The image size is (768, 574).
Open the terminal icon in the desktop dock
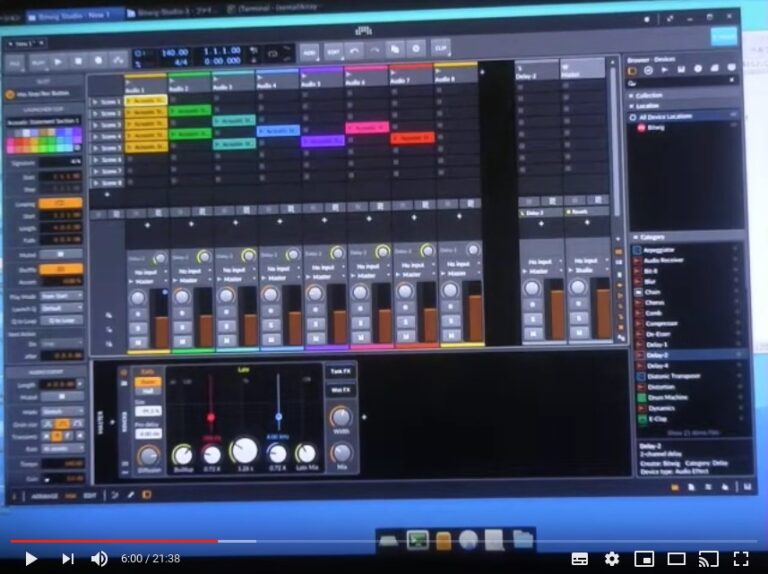click(417, 540)
